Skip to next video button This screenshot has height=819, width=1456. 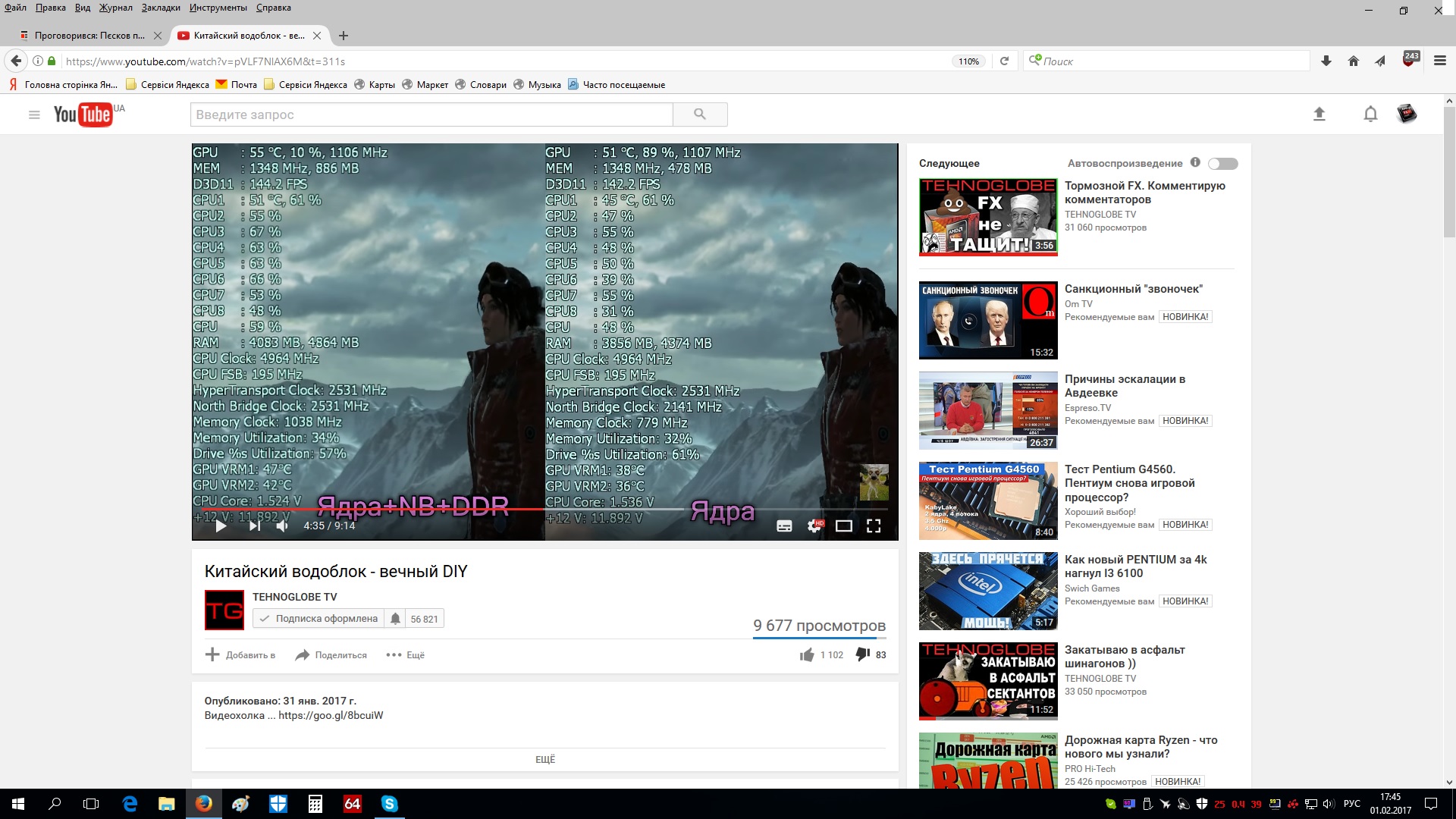point(255,526)
